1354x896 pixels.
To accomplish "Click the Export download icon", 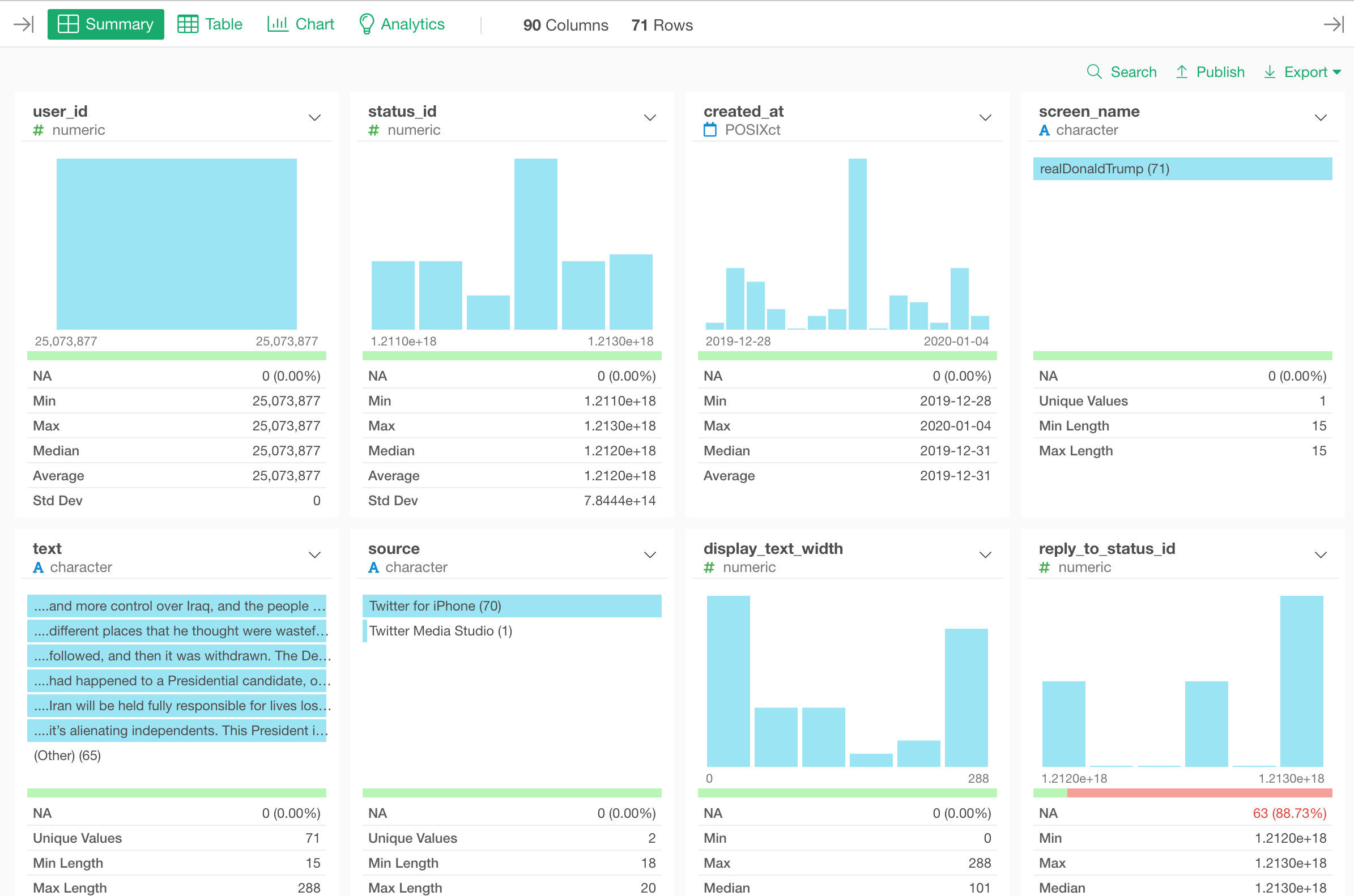I will click(x=1270, y=72).
